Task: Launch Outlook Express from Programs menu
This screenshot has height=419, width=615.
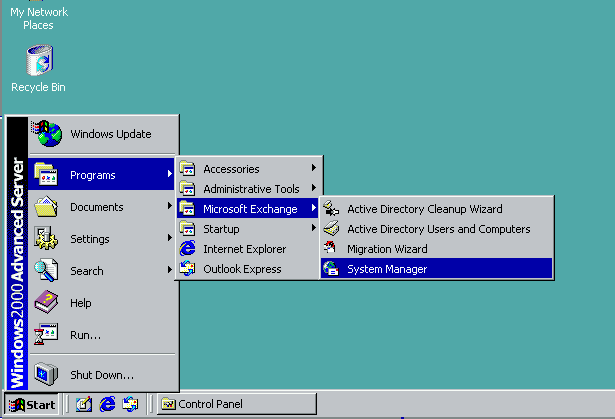Action: point(247,269)
